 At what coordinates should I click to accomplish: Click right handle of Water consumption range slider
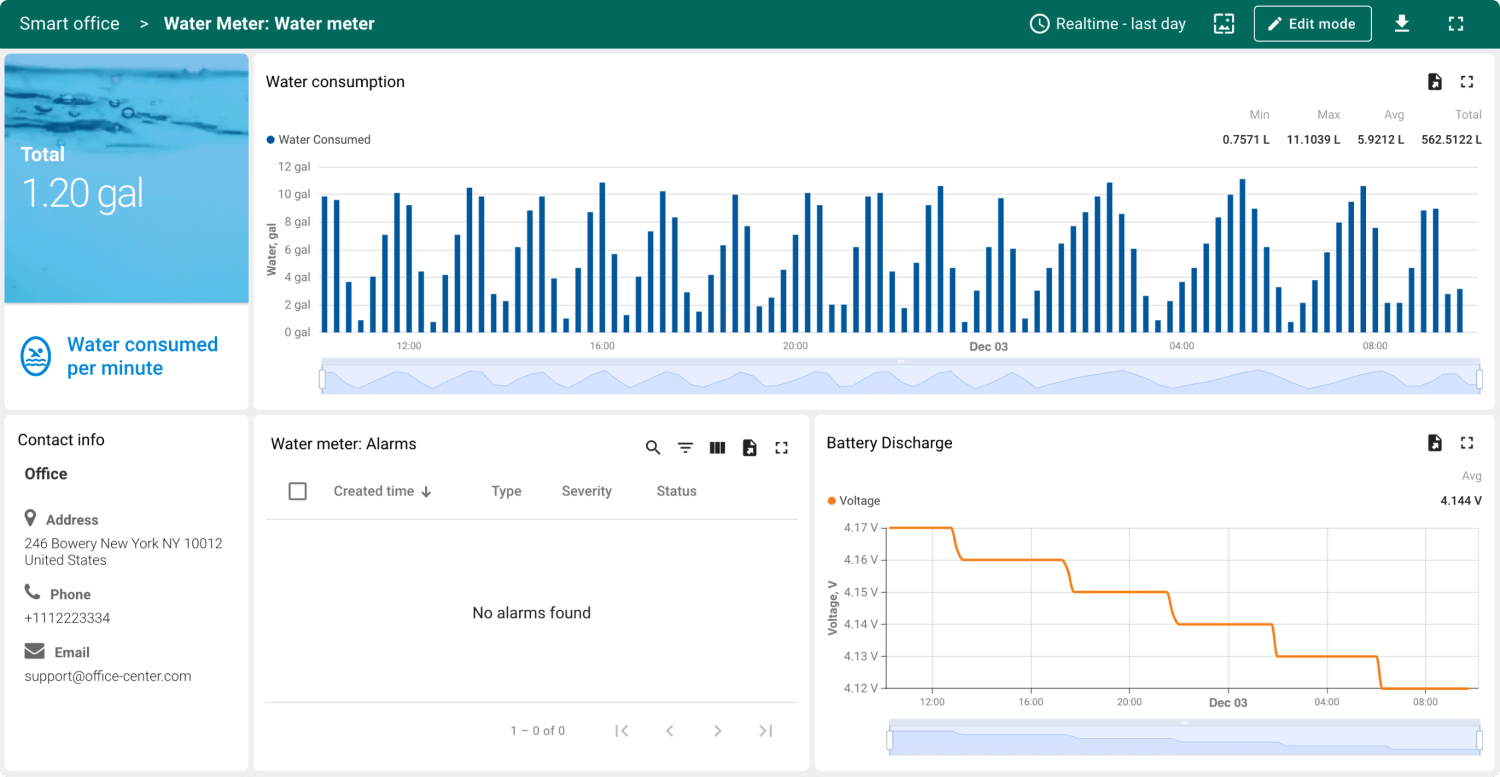click(x=1480, y=379)
